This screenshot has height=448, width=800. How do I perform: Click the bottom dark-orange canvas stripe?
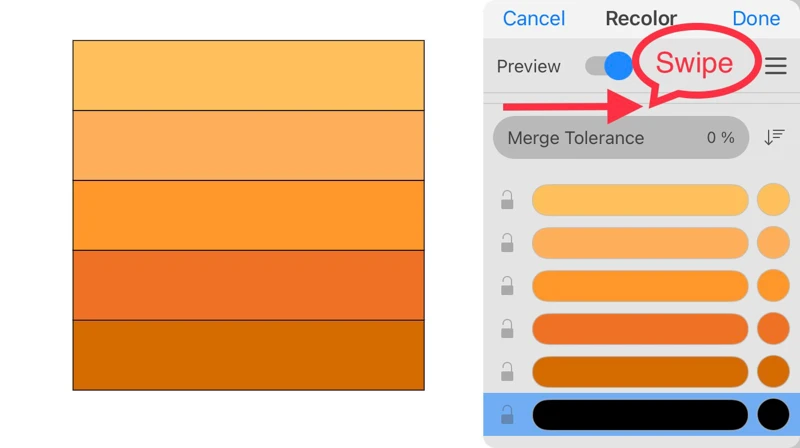(x=248, y=355)
